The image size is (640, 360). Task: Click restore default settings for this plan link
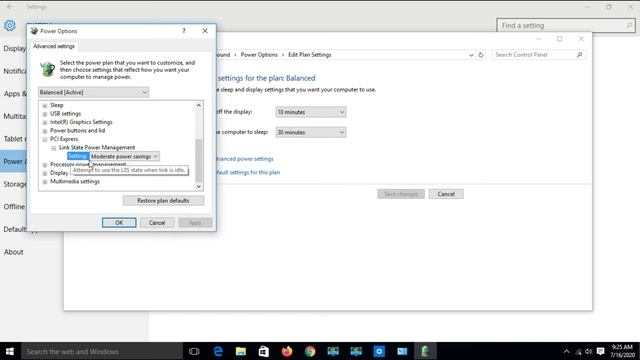pyautogui.click(x=248, y=172)
